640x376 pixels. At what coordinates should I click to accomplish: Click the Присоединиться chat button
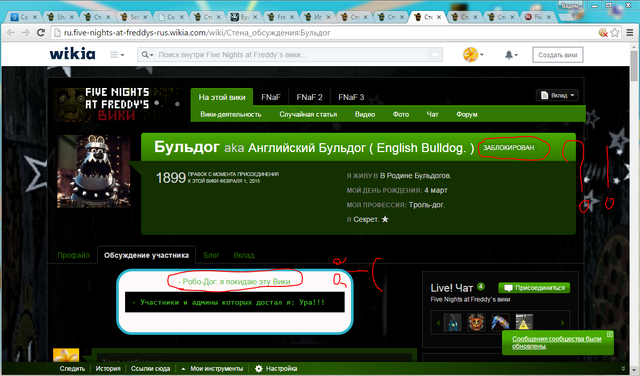click(534, 288)
